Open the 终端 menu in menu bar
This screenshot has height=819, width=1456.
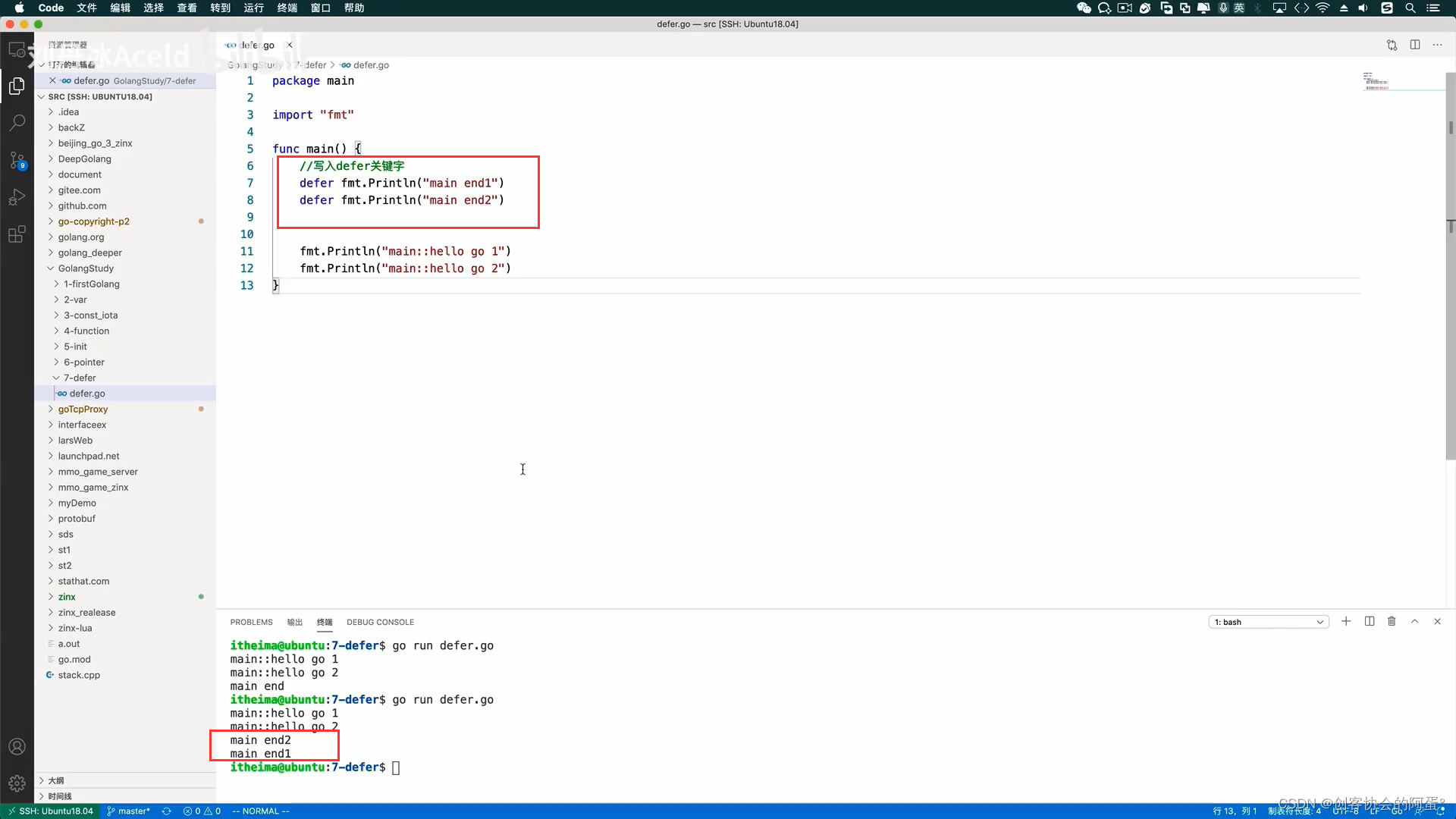(x=287, y=8)
